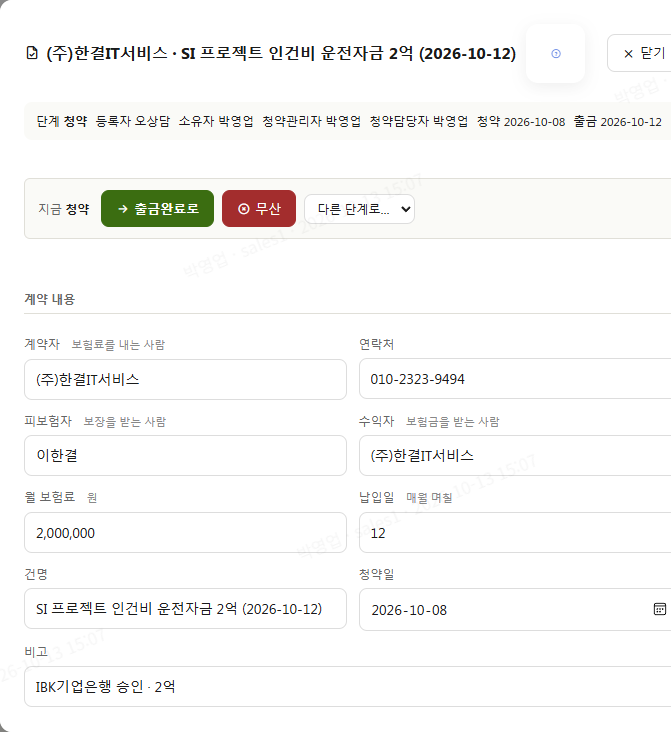Click the deal title heading text
671x732 pixels.
281,53
